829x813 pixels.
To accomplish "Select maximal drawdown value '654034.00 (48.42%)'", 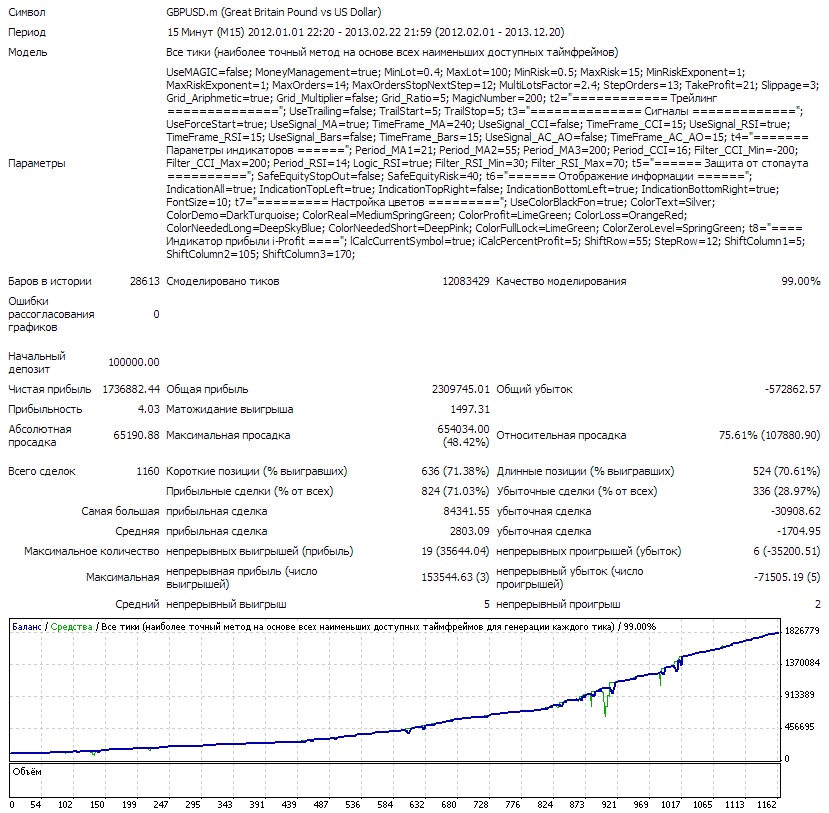I will coord(464,436).
